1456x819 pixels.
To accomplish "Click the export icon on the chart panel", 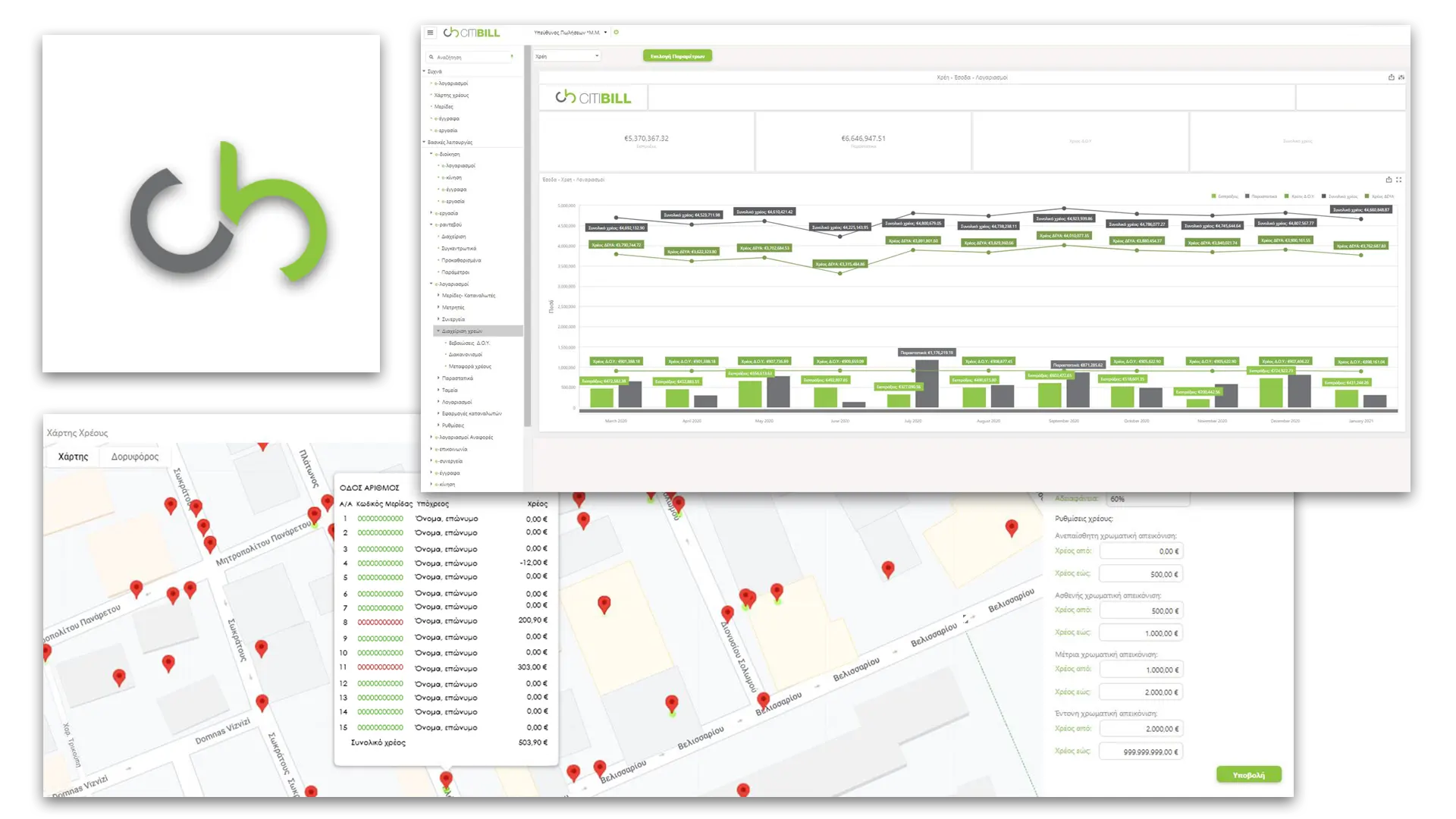I will coord(1389,180).
